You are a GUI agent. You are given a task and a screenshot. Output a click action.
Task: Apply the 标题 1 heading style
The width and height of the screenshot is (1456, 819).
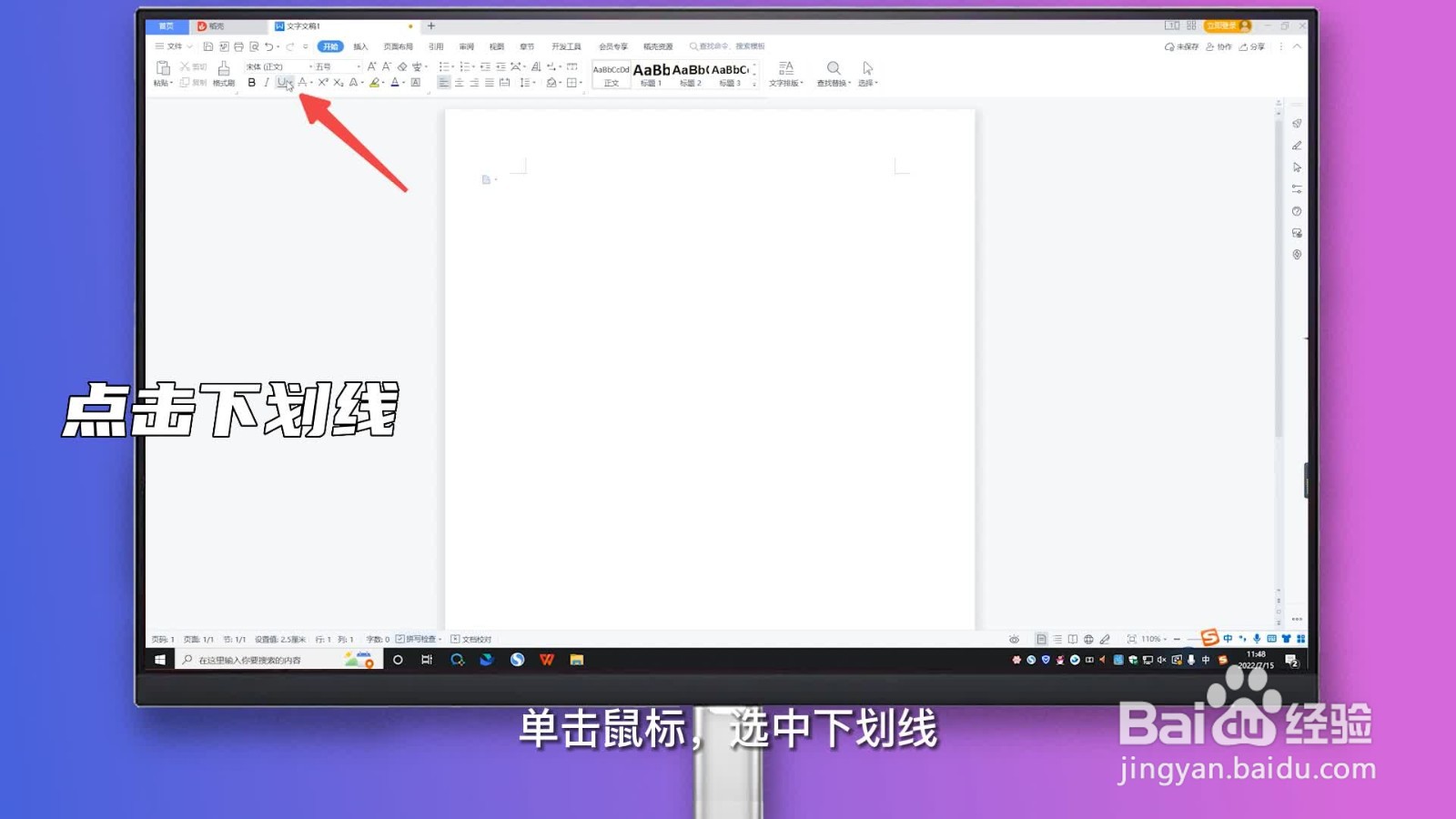pyautogui.click(x=652, y=76)
